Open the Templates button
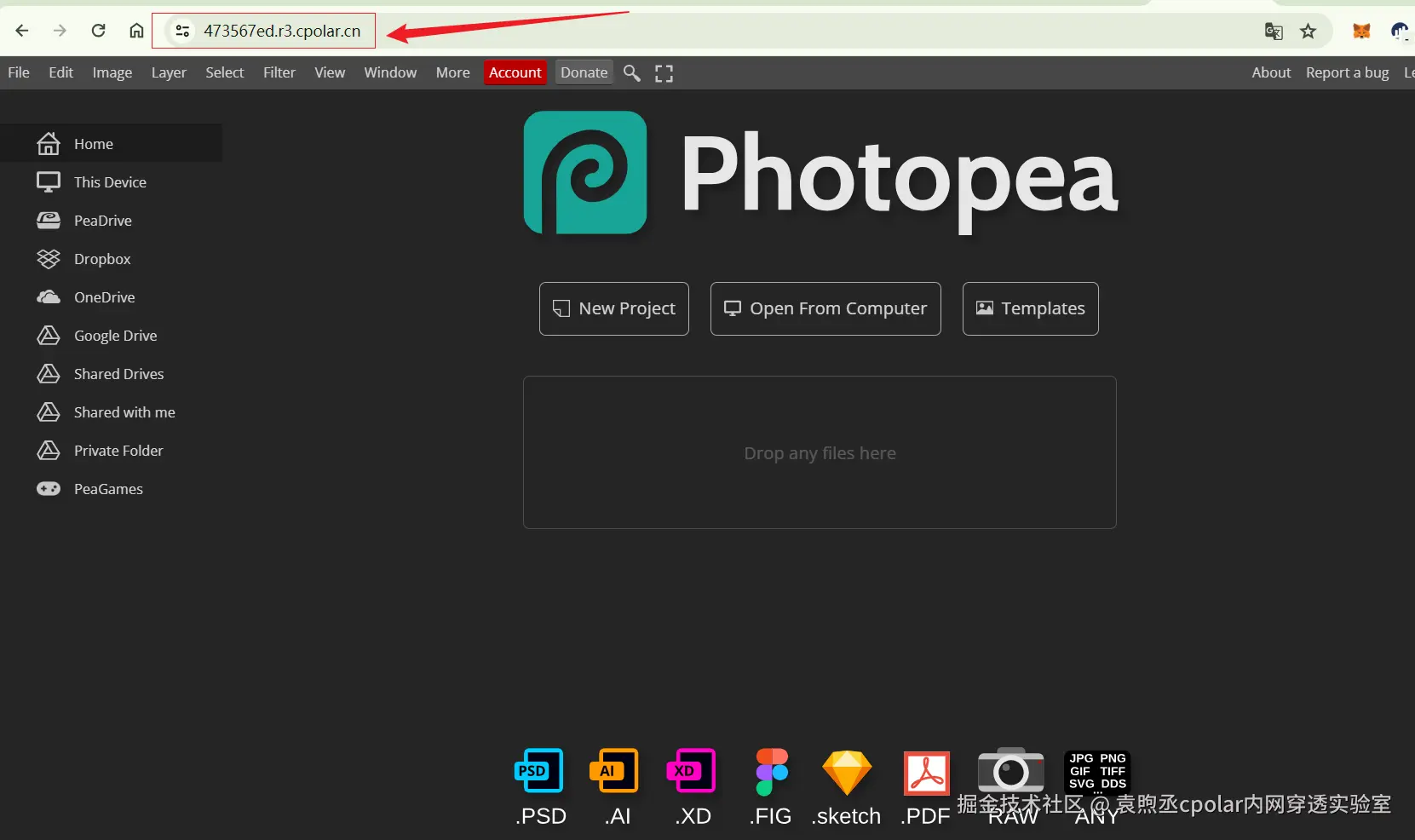 tap(1031, 308)
